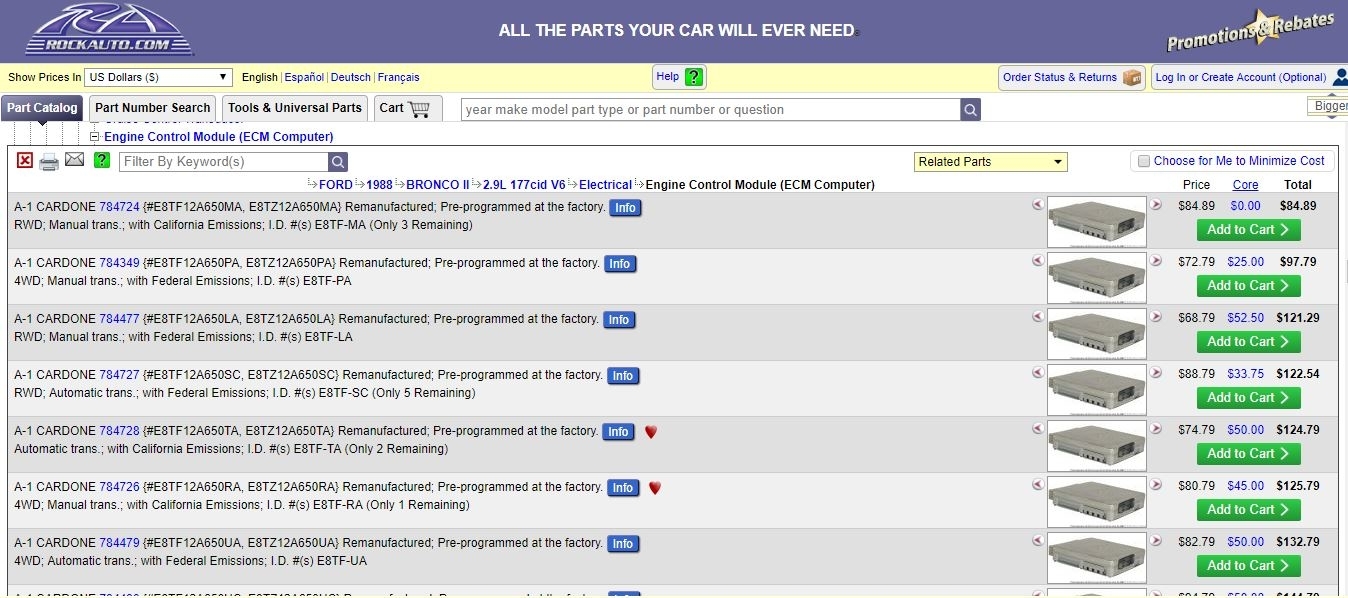Click previous image arrow for part 784724
The height and width of the screenshot is (598, 1348).
[1038, 205]
